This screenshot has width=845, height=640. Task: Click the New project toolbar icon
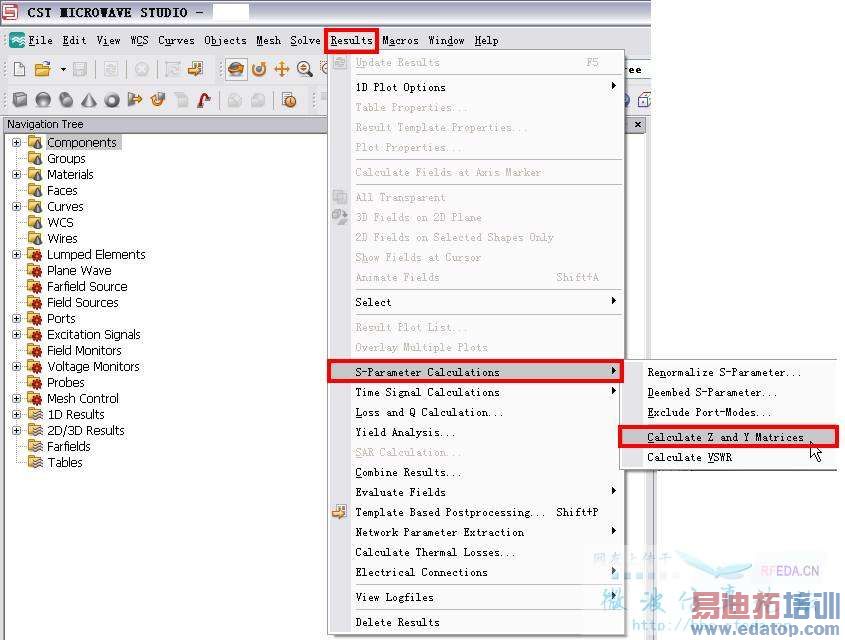click(19, 69)
